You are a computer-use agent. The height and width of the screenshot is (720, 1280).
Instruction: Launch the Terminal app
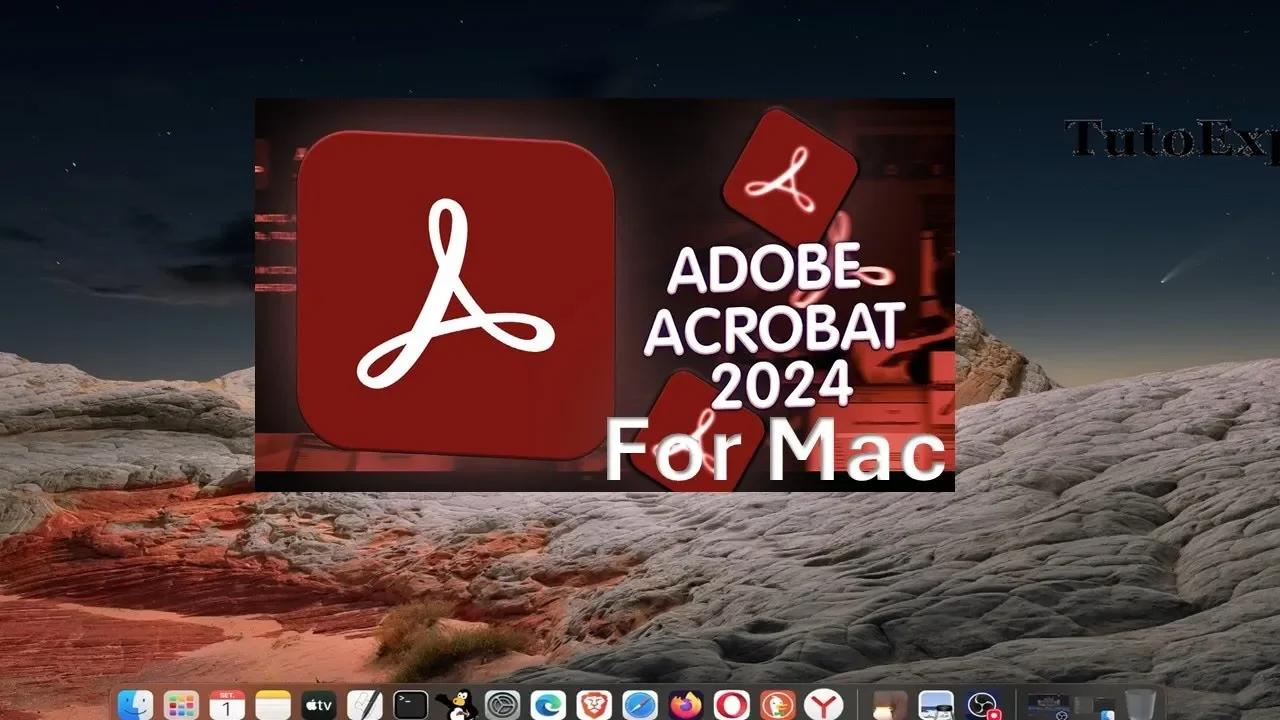point(409,705)
